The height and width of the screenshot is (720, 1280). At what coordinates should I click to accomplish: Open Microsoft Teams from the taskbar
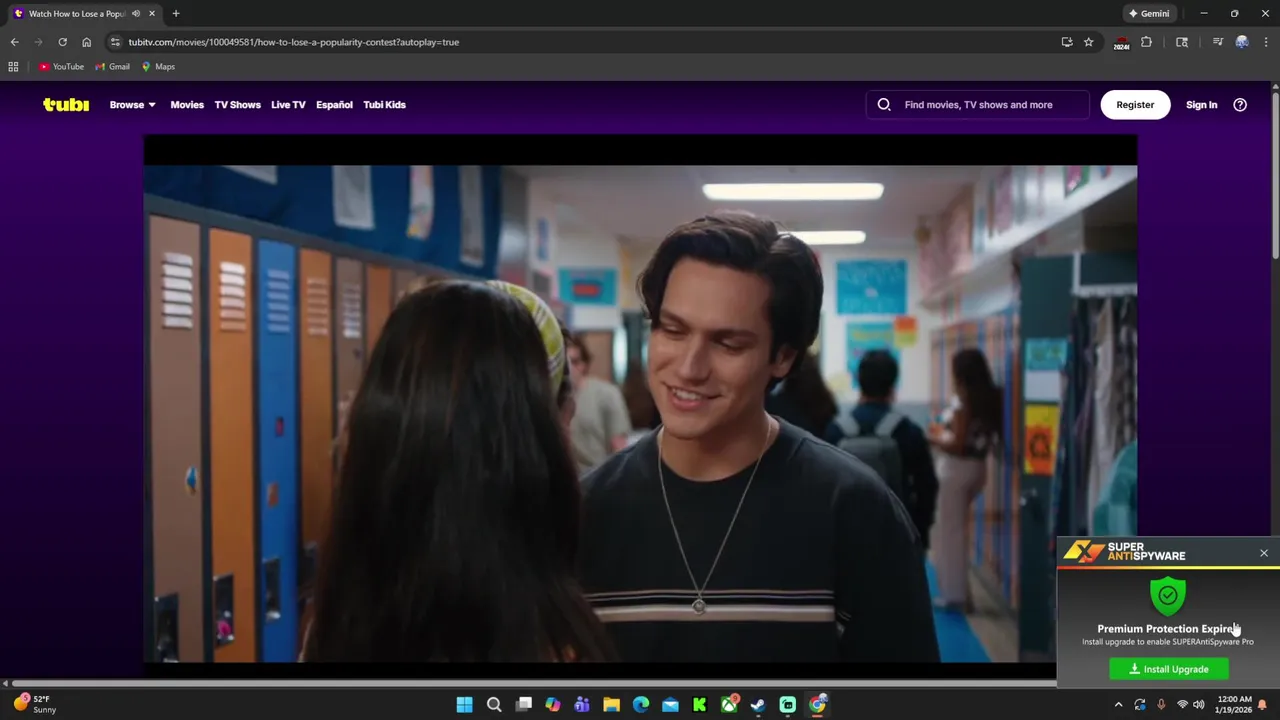click(x=582, y=705)
